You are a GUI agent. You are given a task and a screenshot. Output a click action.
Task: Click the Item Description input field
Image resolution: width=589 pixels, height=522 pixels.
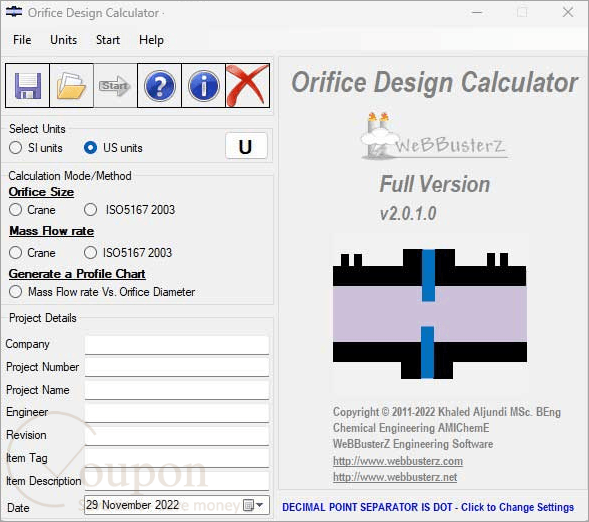click(x=177, y=481)
